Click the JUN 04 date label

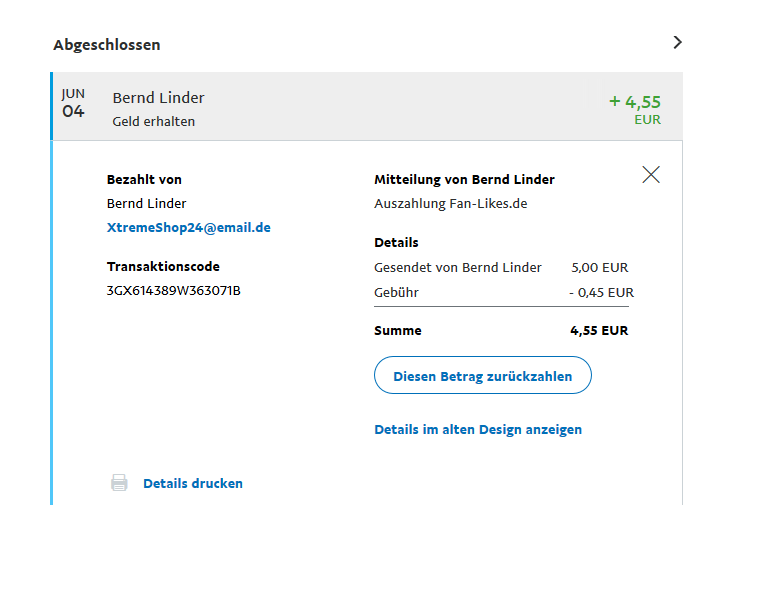(73, 104)
